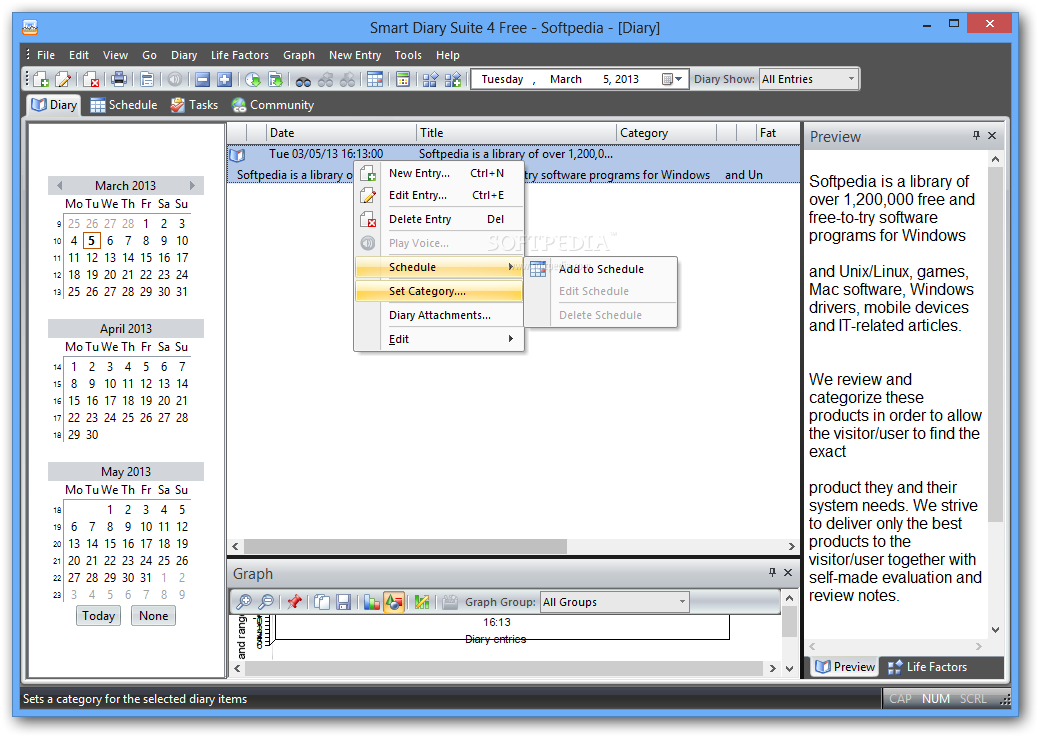Click the add life factor icon with plus

point(453,80)
